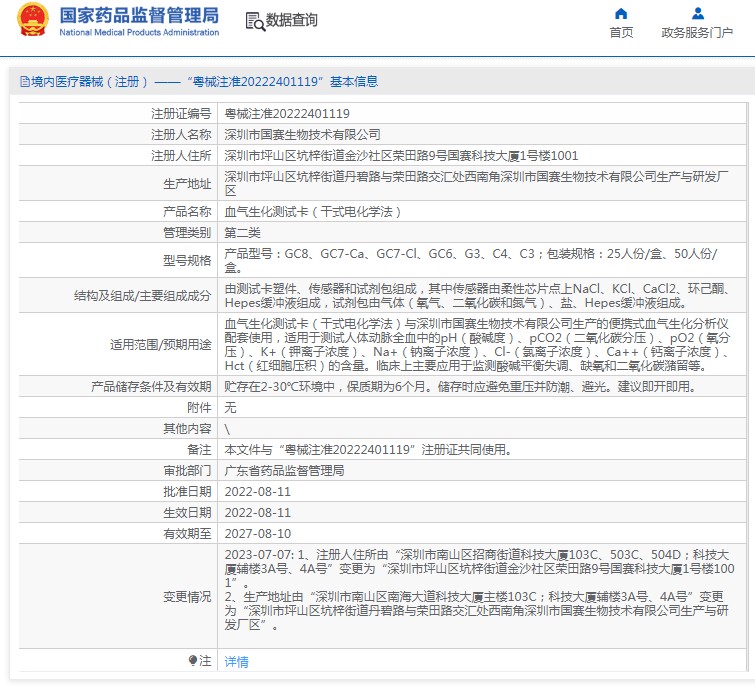Click the 审批部门 label
Screen dimensions: 755x695
point(187,471)
